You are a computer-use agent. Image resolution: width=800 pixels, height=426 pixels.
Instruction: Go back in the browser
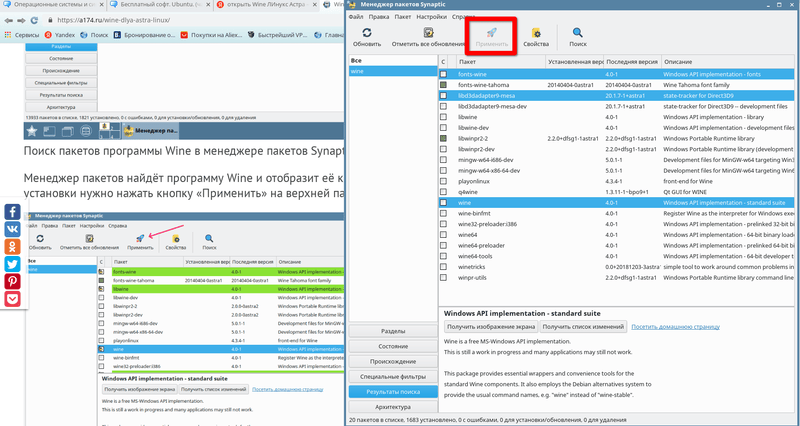(9, 20)
